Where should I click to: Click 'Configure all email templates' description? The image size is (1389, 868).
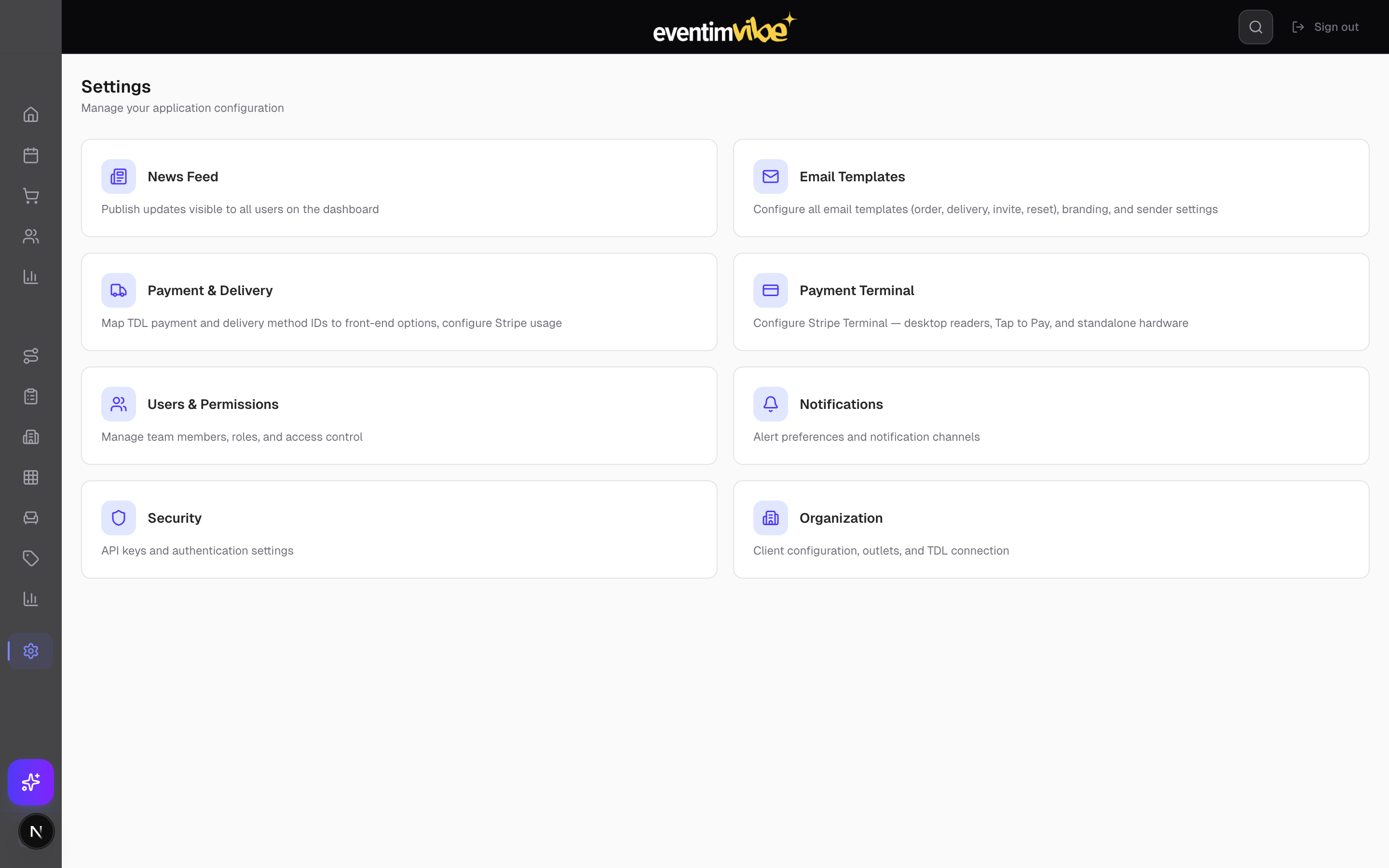coord(985,210)
